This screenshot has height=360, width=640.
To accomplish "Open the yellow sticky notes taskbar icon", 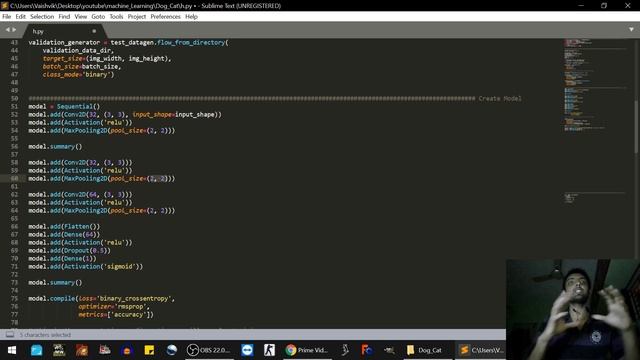I will [149, 350].
